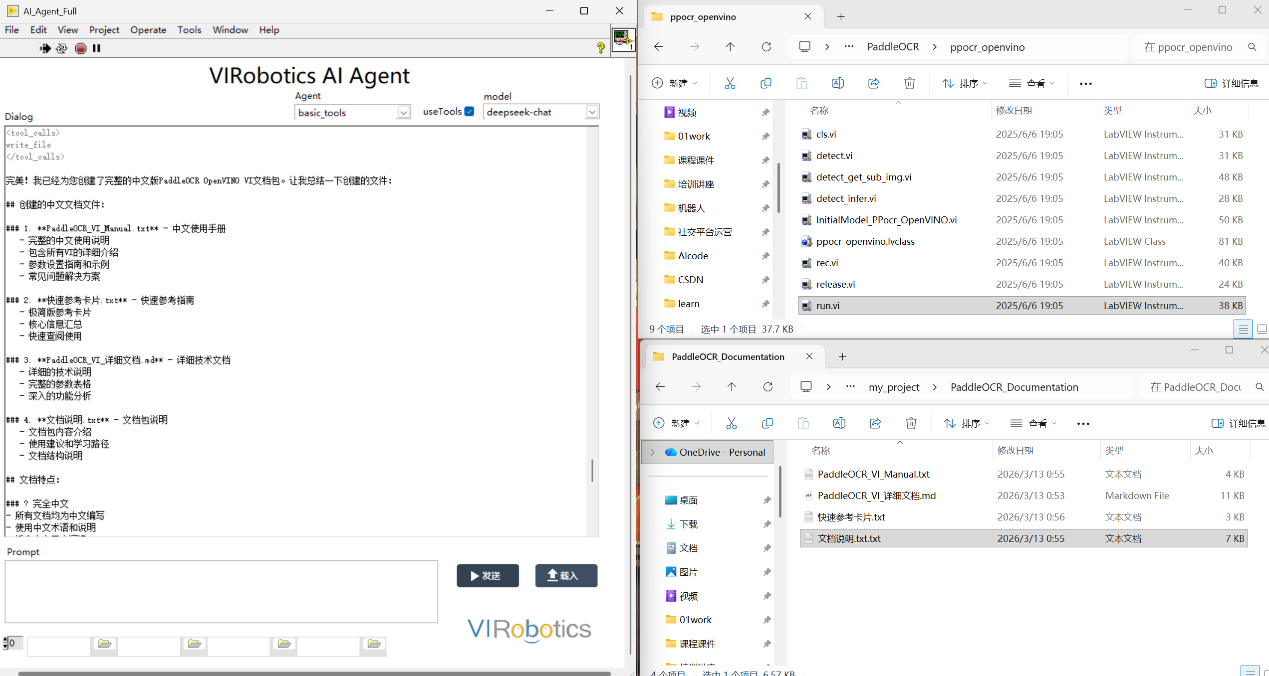Pause the running VI

(97, 48)
